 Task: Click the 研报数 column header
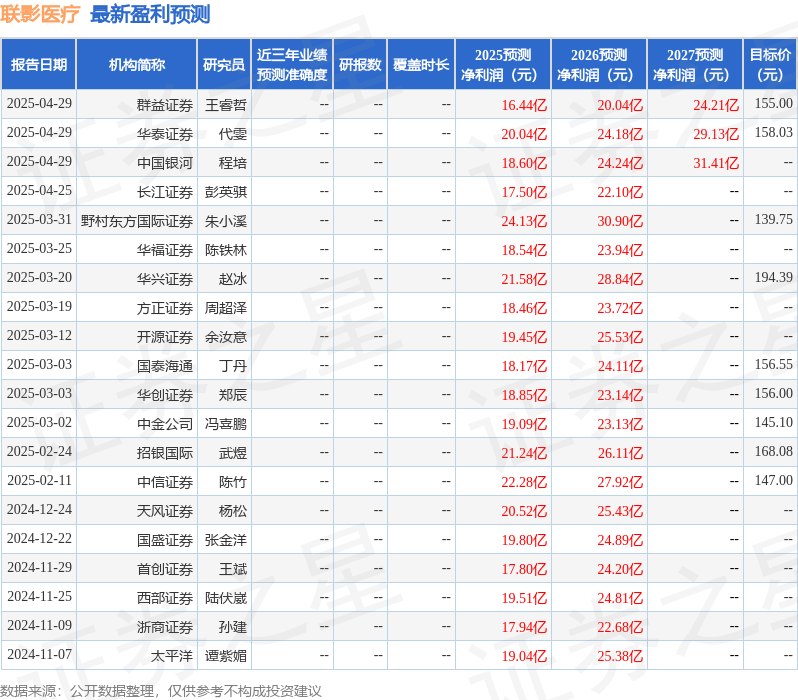[x=360, y=65]
